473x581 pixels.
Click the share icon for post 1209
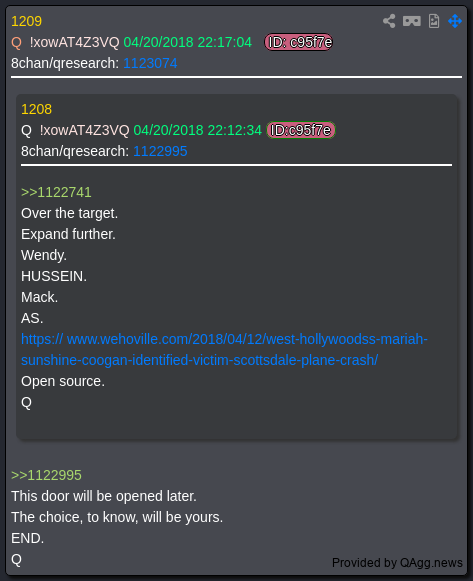tap(389, 21)
